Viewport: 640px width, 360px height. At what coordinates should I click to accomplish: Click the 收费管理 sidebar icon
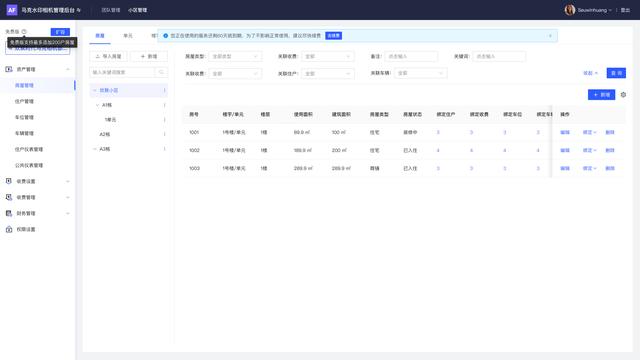[x=9, y=197]
